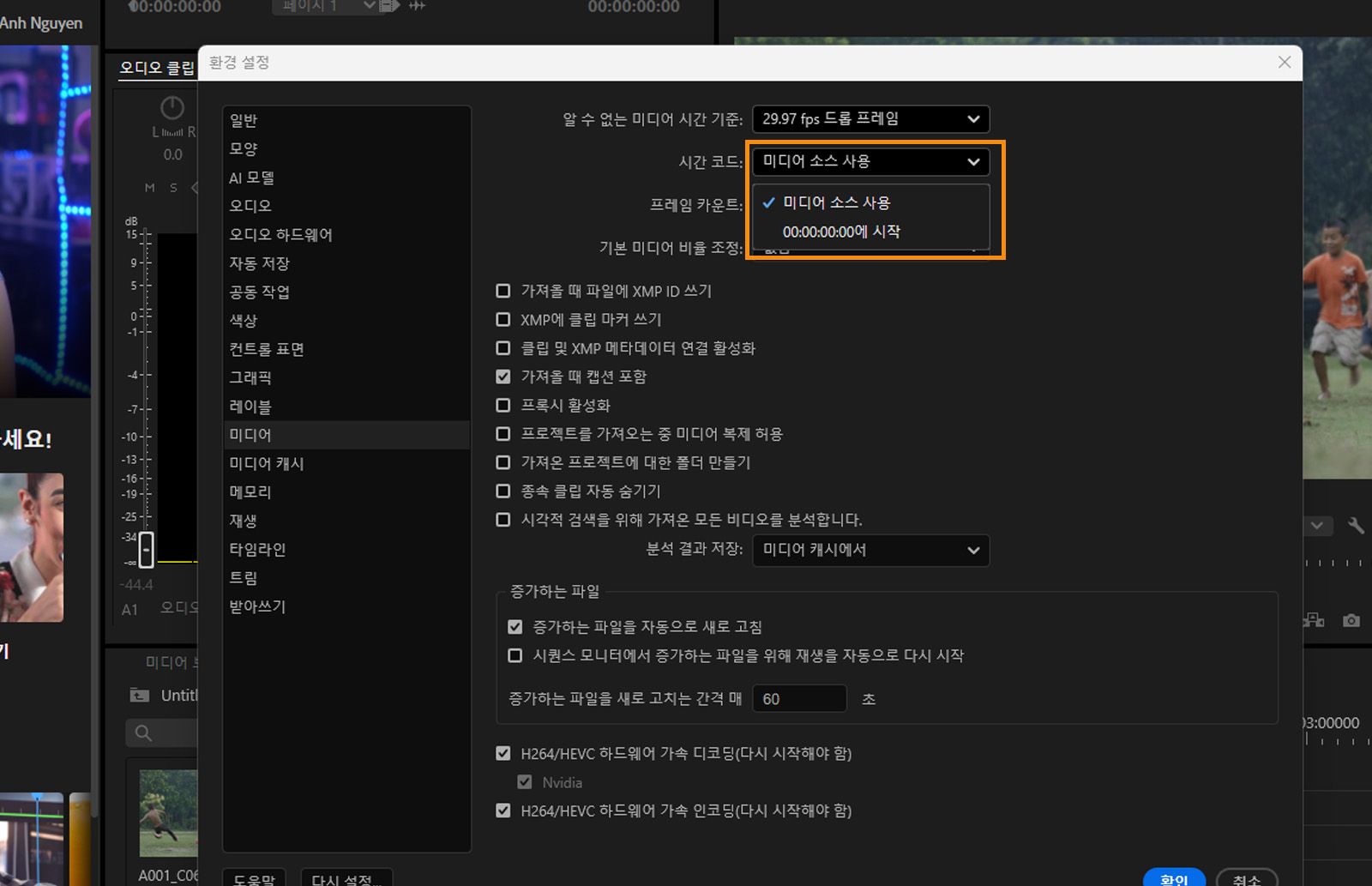Disable the Nvidia hardware decoding checkbox
The width and height of the screenshot is (1372, 886).
pyautogui.click(x=525, y=781)
